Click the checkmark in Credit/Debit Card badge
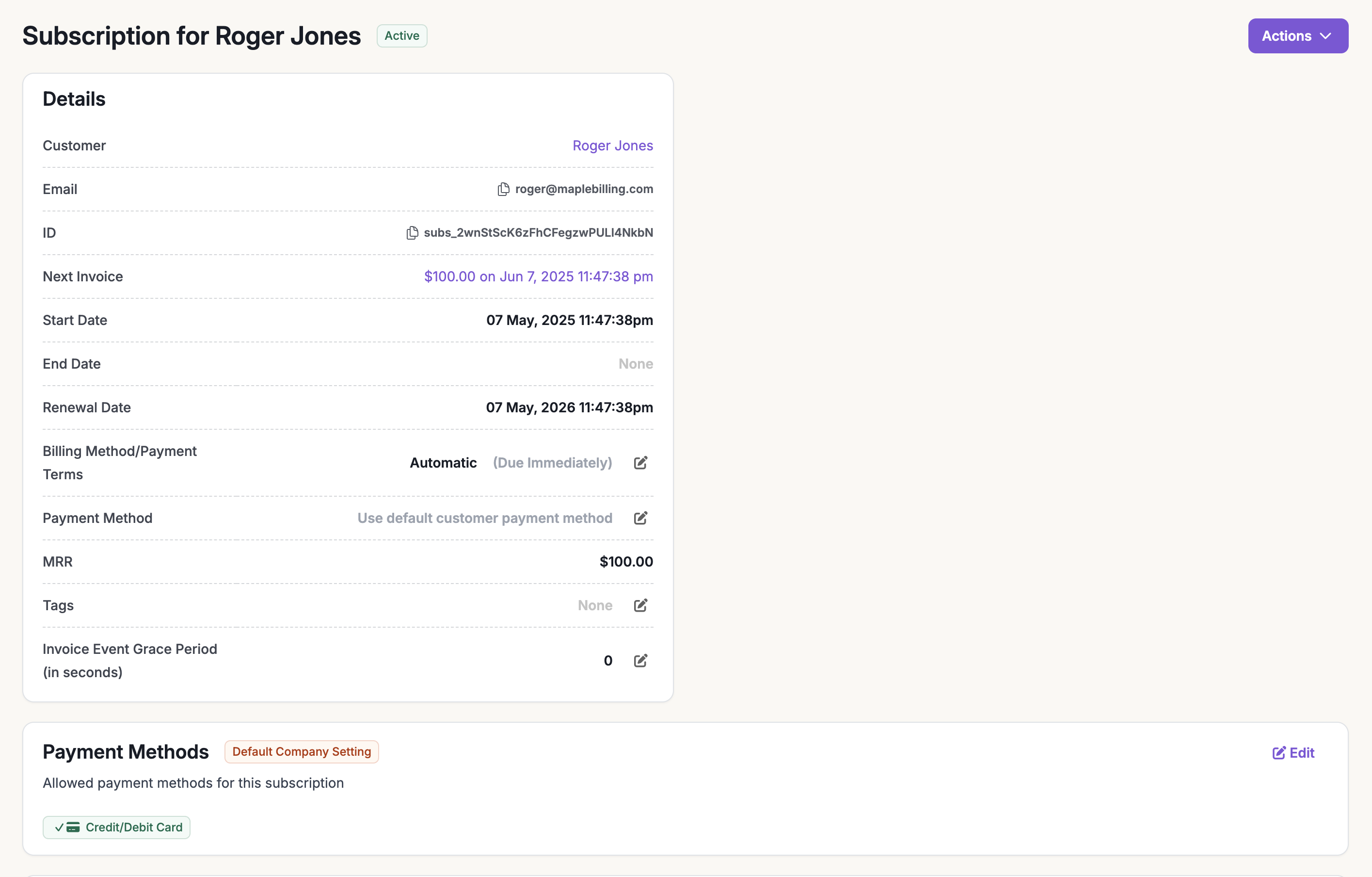This screenshot has width=1372, height=877. tap(59, 827)
